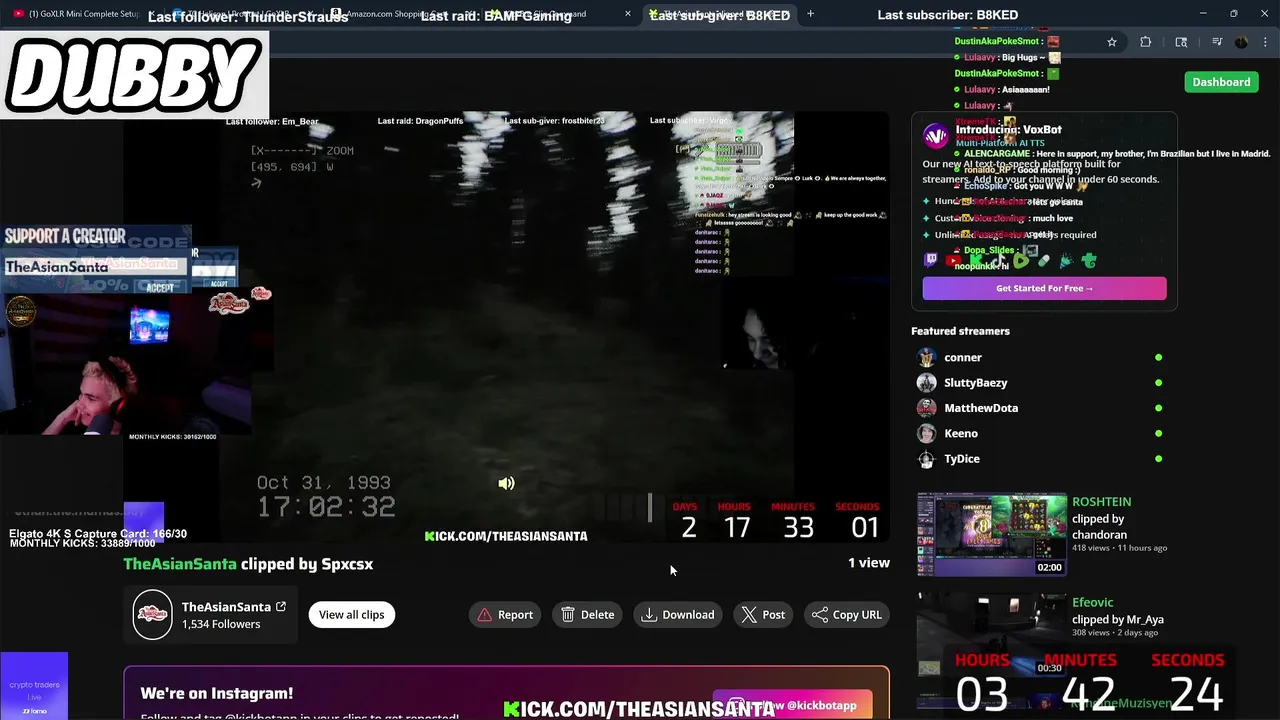Open TheAsianSanta channel name link
This screenshot has width=1280, height=720.
pos(226,607)
